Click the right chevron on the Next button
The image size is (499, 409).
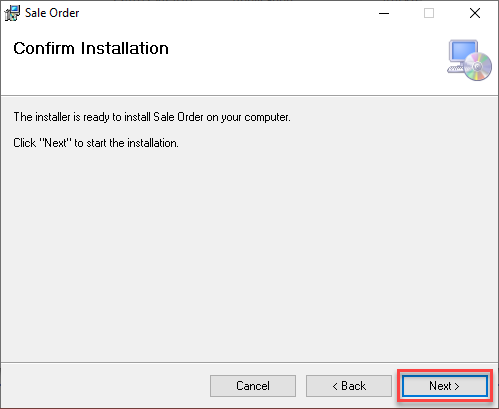[457, 387]
